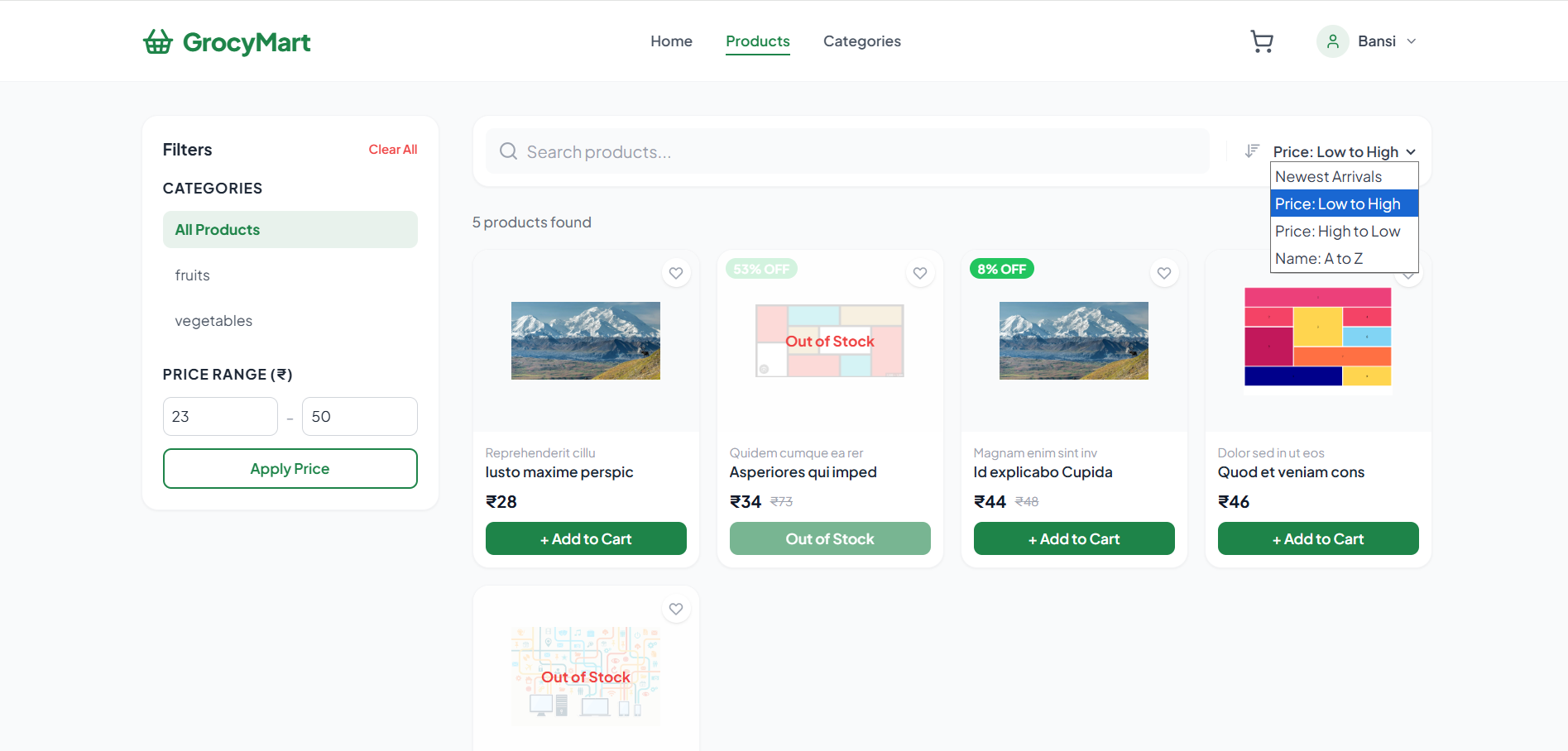Screen dimensions: 1568x751
Task: Click product title Asperiores qui imped
Action: pyautogui.click(x=803, y=472)
